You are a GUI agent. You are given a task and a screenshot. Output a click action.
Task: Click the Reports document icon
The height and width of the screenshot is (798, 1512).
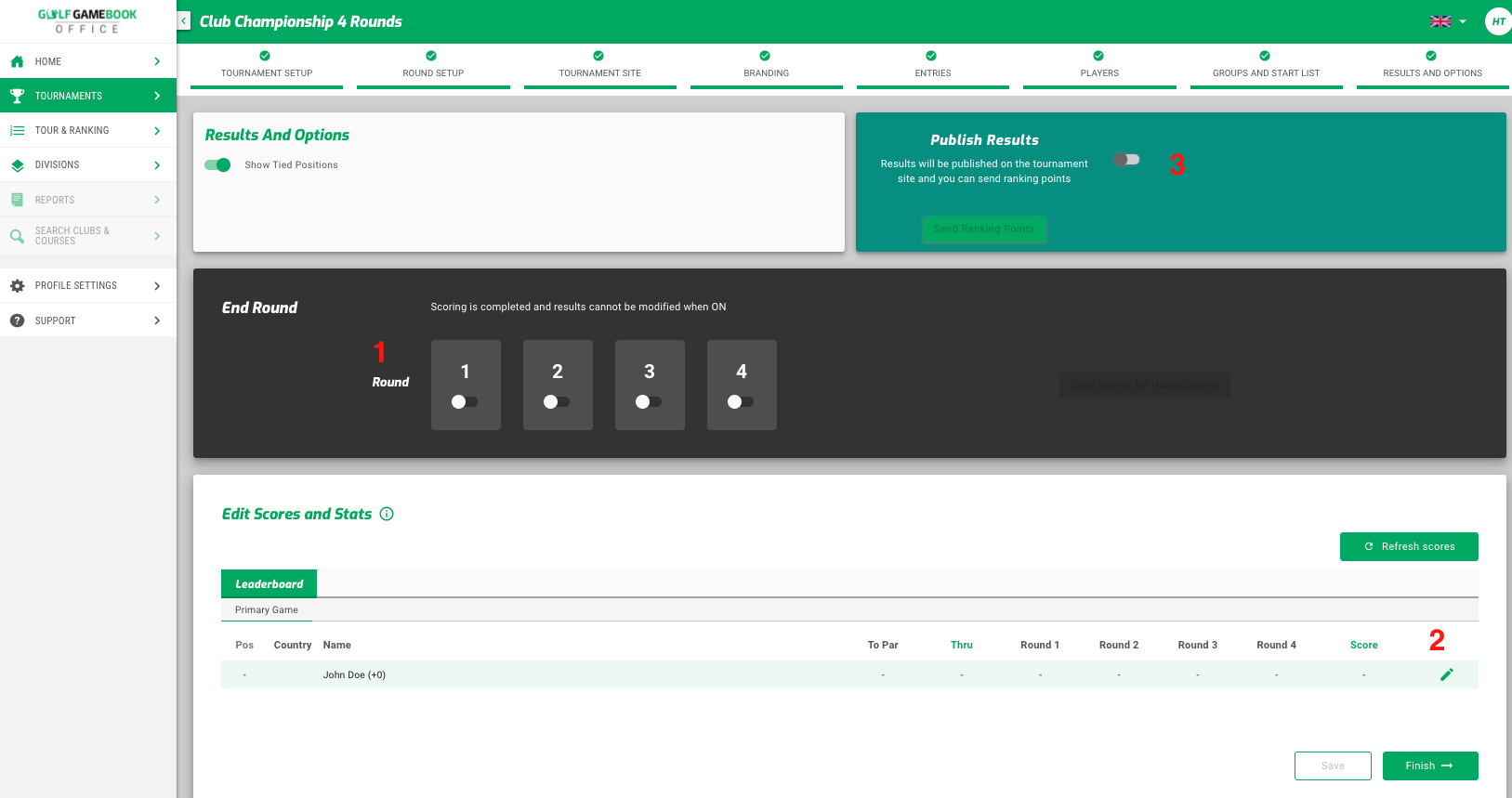(x=17, y=200)
